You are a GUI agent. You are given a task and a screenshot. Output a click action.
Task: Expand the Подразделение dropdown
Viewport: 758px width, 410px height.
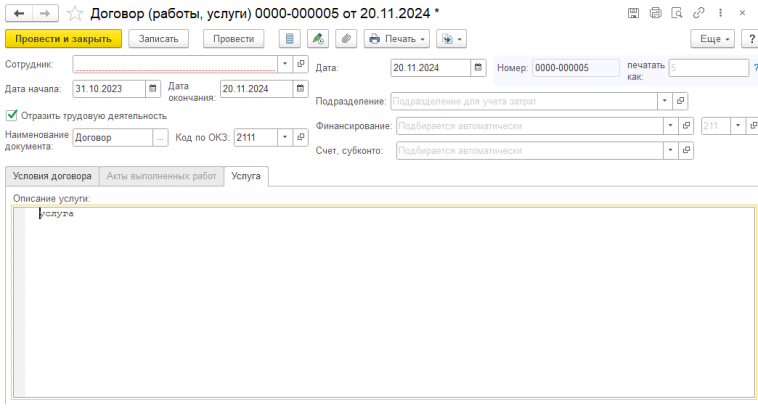tap(665, 101)
